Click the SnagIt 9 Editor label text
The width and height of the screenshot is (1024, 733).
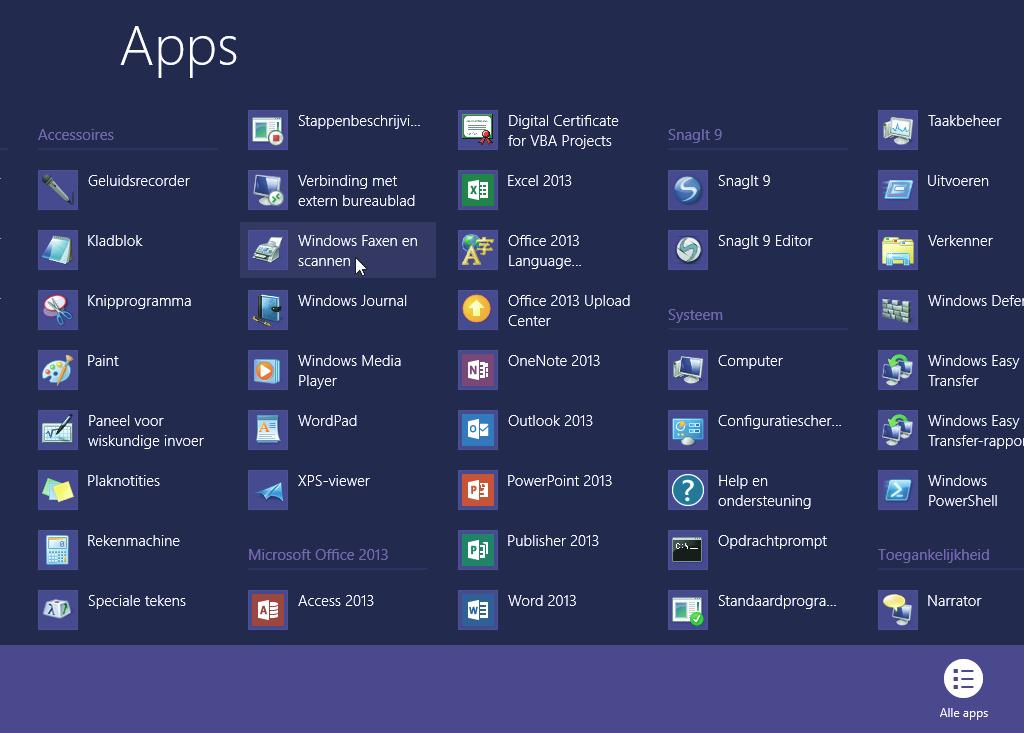[x=765, y=240]
